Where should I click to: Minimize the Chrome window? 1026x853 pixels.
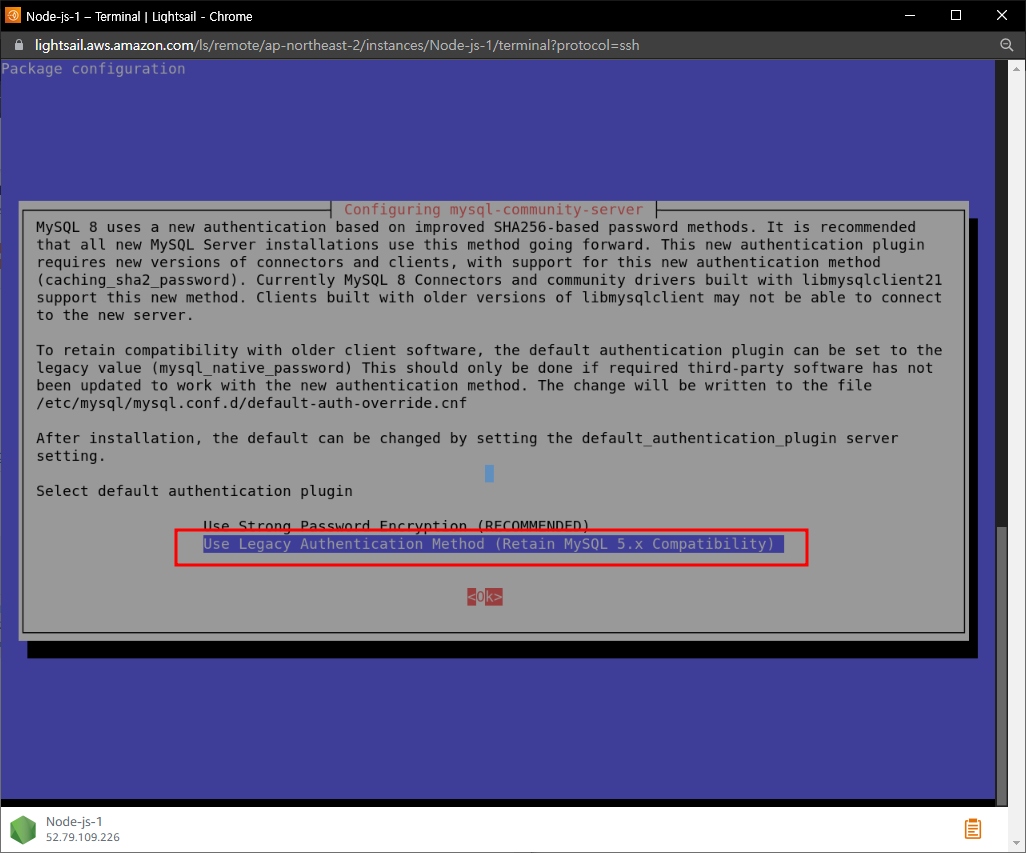(x=910, y=15)
